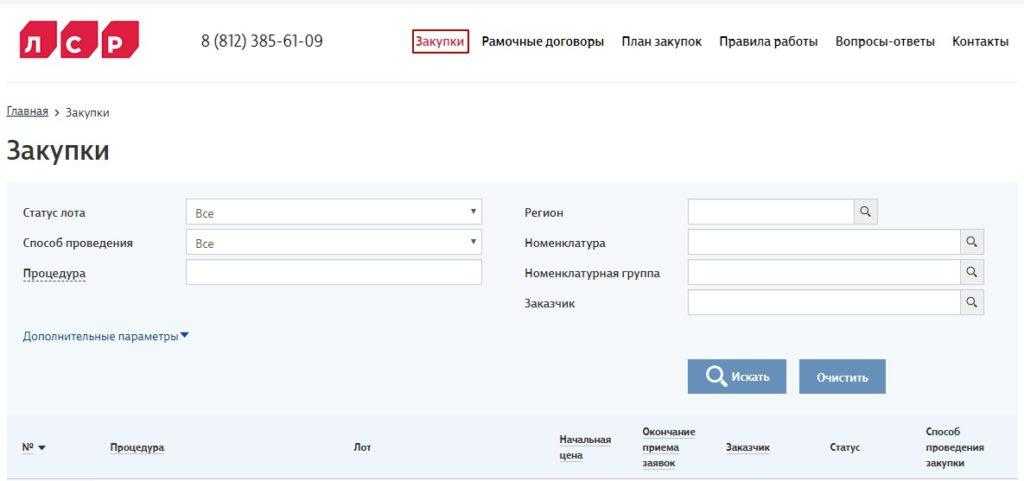Viewport: 1024px width, 481px height.
Task: Sort by Окончание приема заявок column
Action: [x=668, y=448]
